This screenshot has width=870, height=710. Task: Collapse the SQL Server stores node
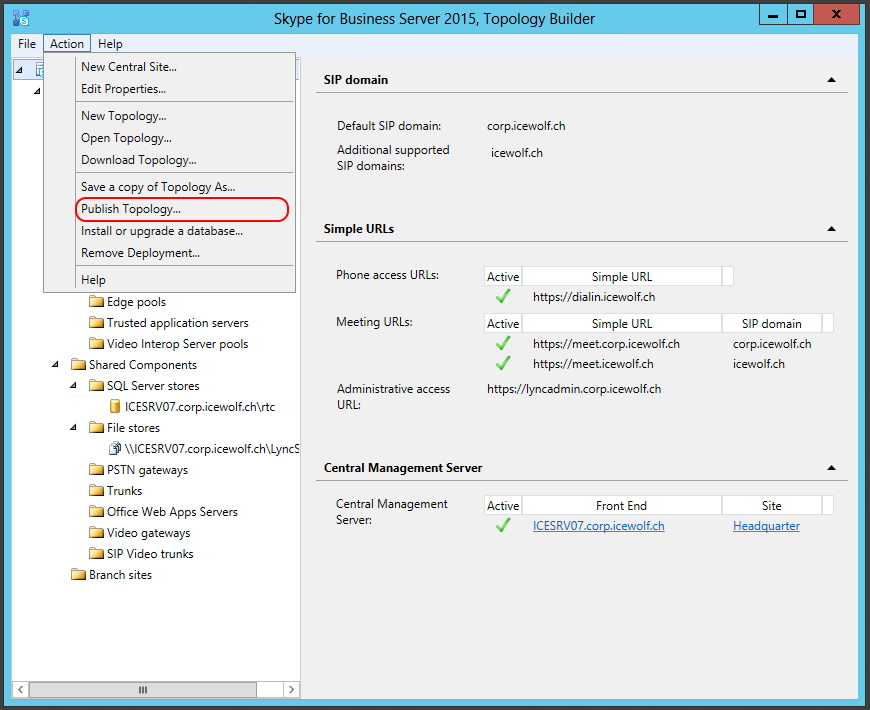[x=73, y=386]
